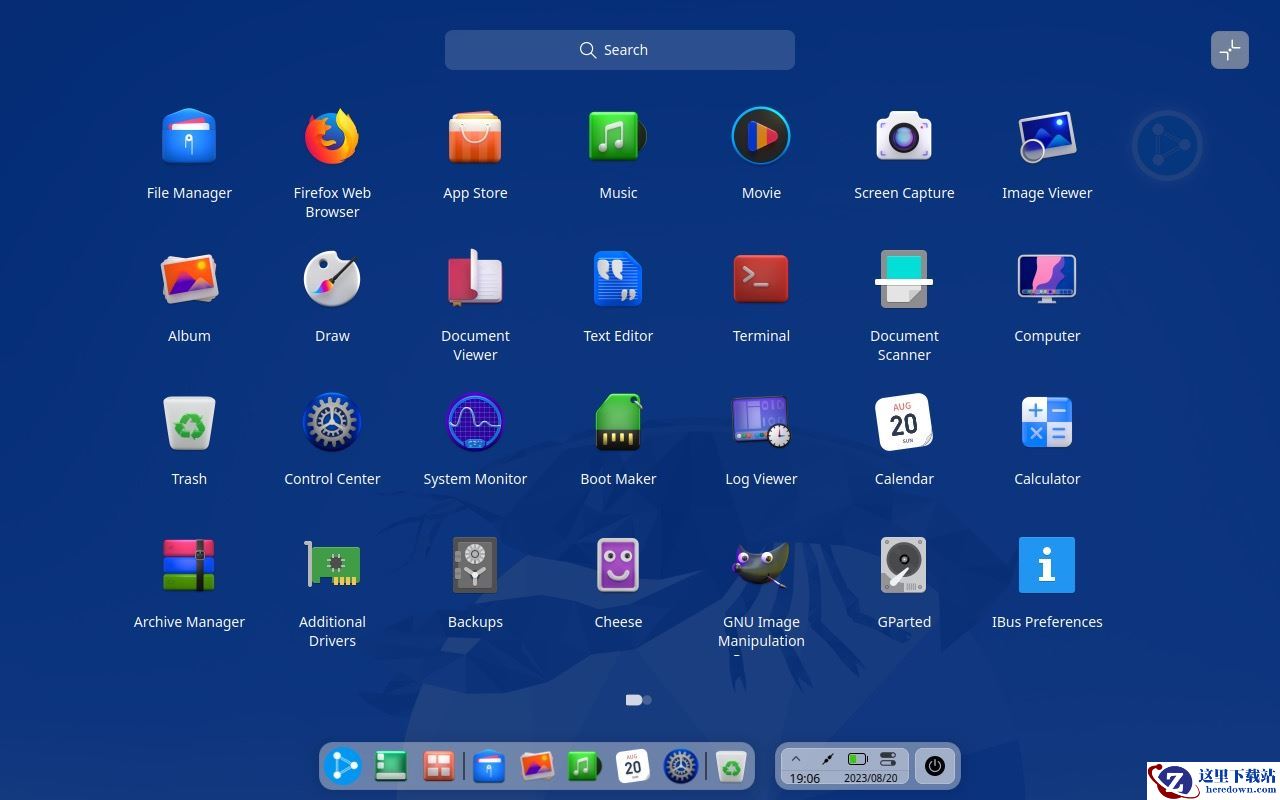The image size is (1280, 800).
Task: Open Album from the dock
Action: [x=537, y=766]
